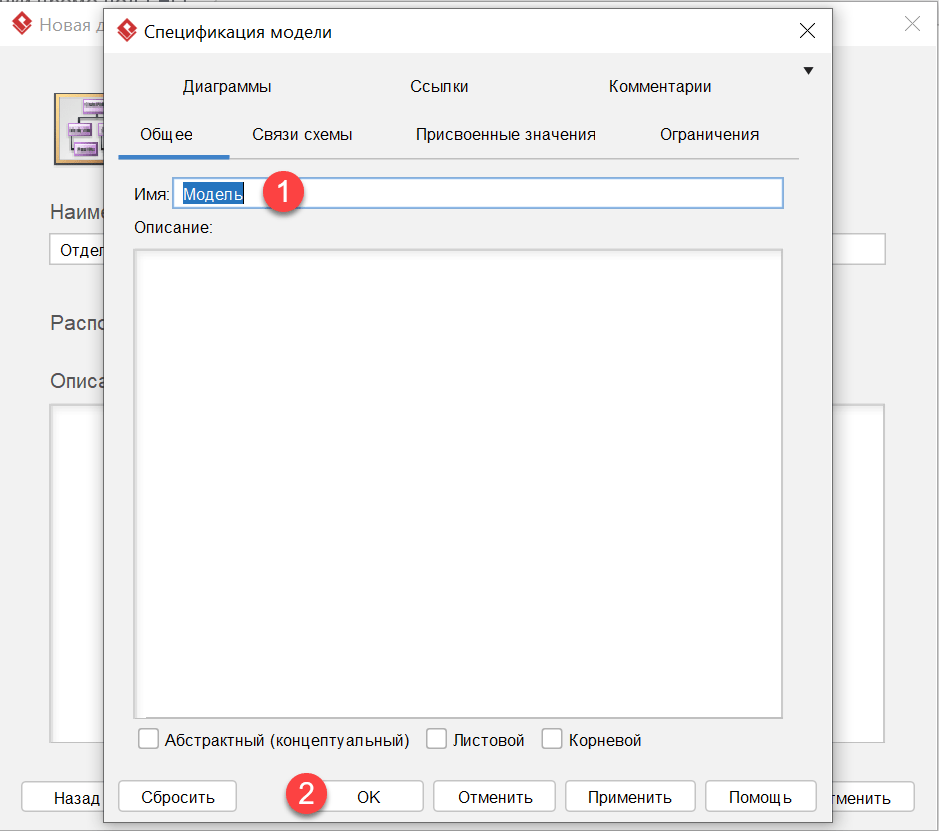Click the diamond icon in the dialog title bar
The width and height of the screenshot is (939, 831).
click(127, 31)
